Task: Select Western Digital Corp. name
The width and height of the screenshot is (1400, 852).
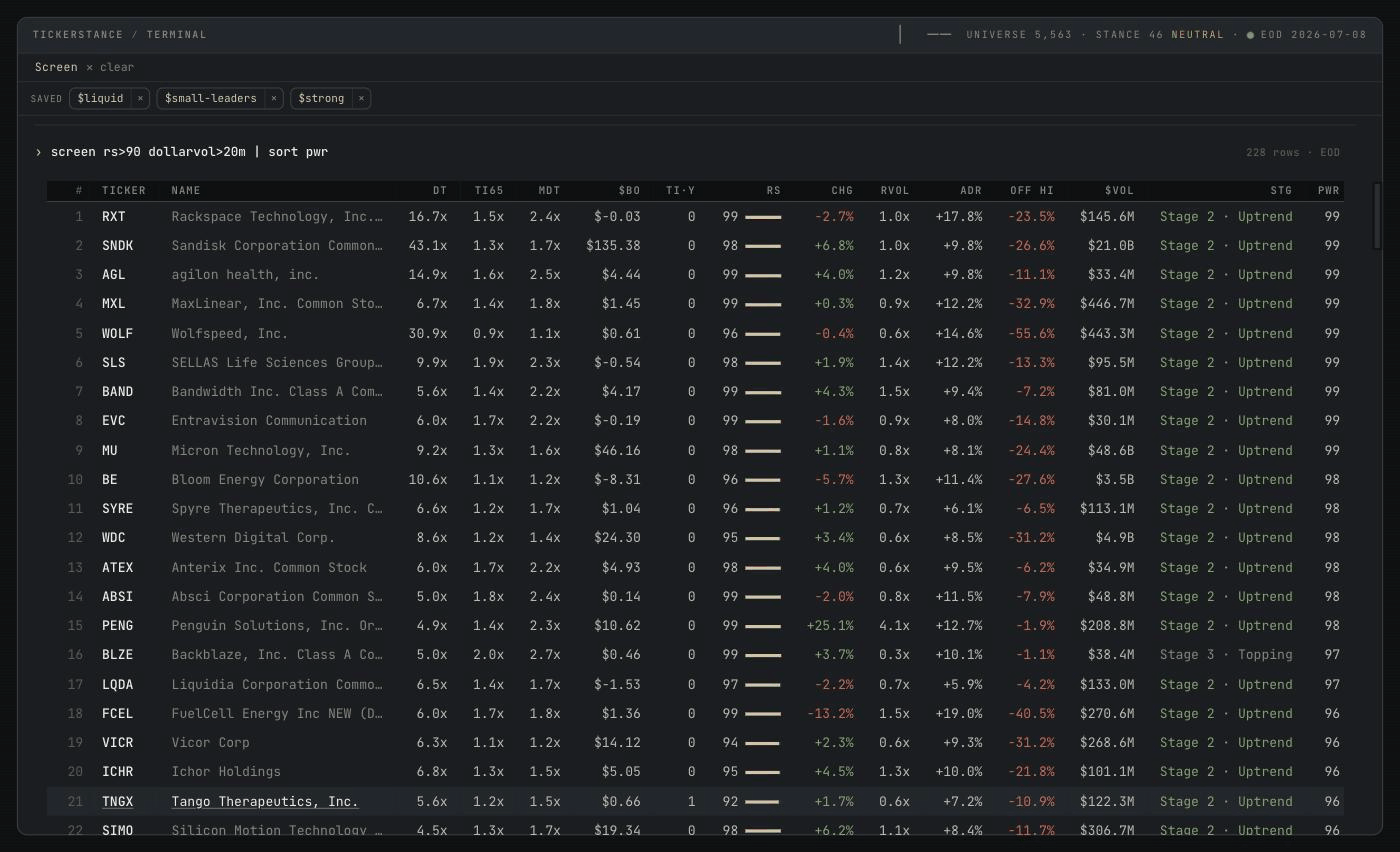Action: coord(253,538)
